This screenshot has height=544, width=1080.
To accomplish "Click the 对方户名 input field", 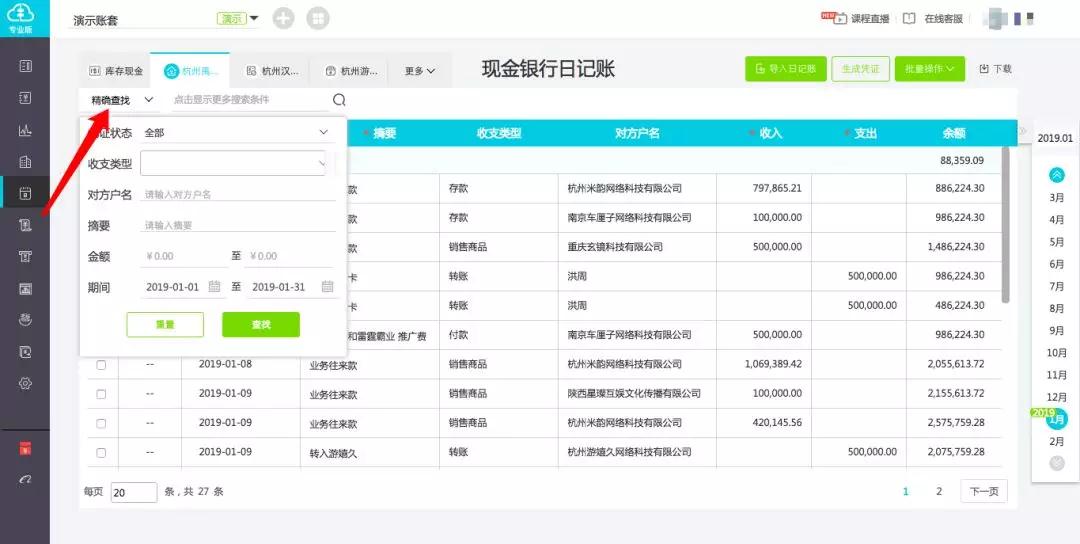I will pos(238,195).
